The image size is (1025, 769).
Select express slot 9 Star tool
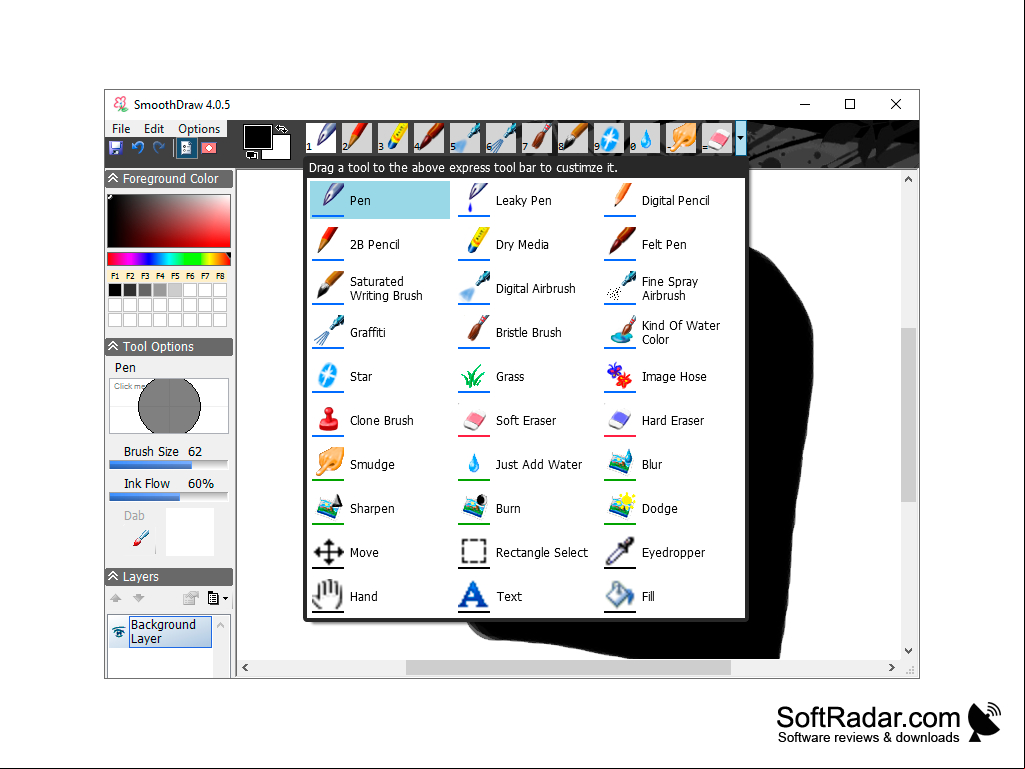tap(609, 138)
